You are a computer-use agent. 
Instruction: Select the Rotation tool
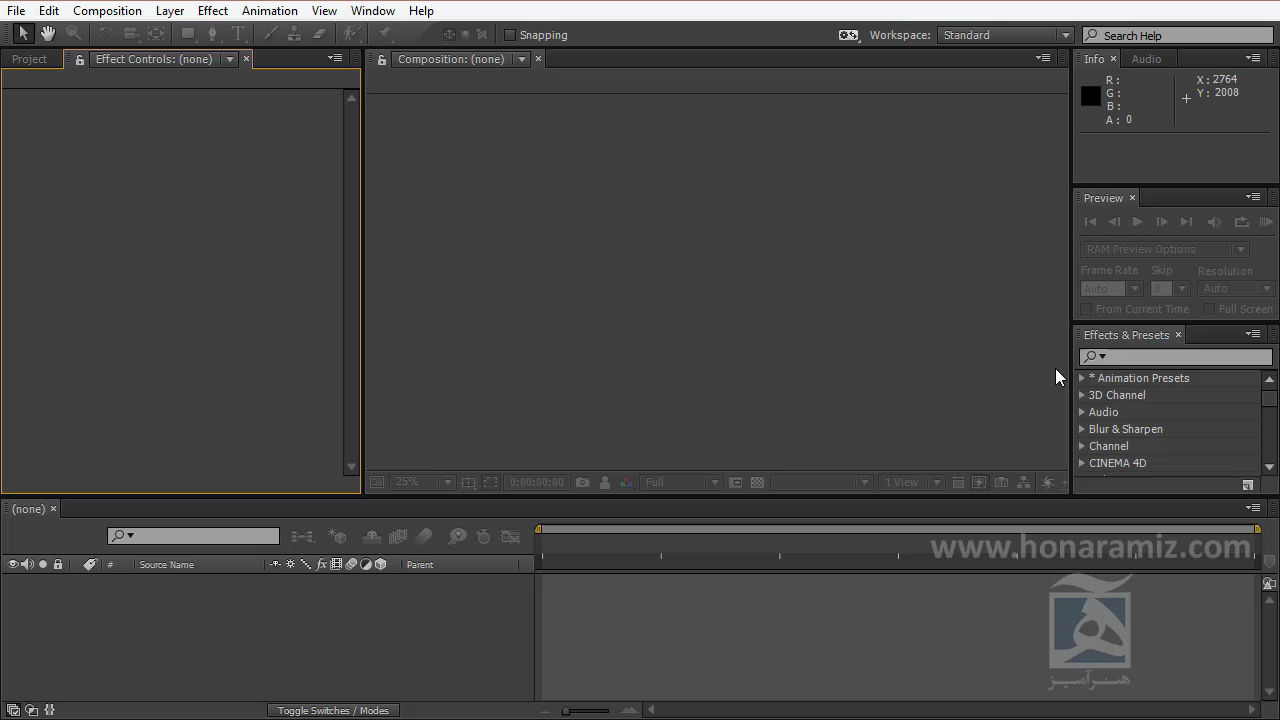point(106,34)
